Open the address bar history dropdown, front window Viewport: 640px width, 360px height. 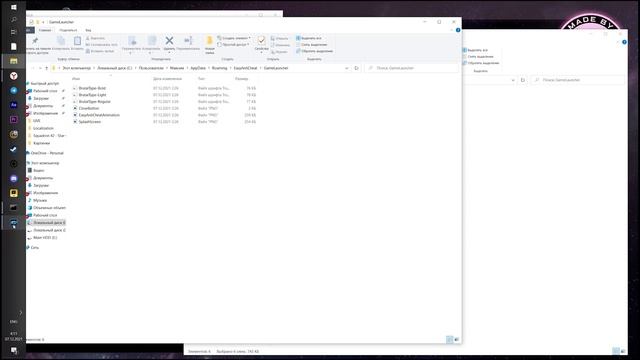(x=347, y=68)
